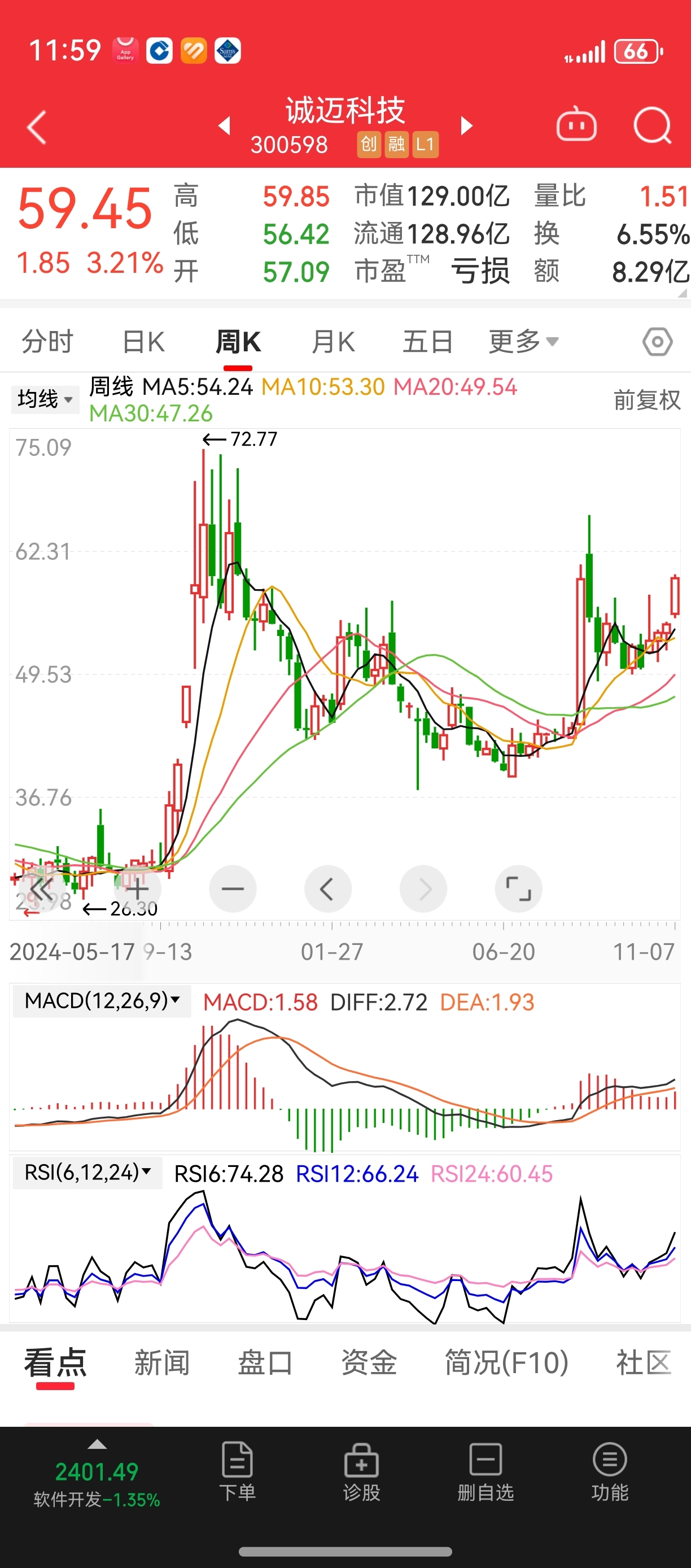Viewport: 691px width, 1568px height.
Task: Tap the 创 badge next to stock code
Action: tap(369, 144)
